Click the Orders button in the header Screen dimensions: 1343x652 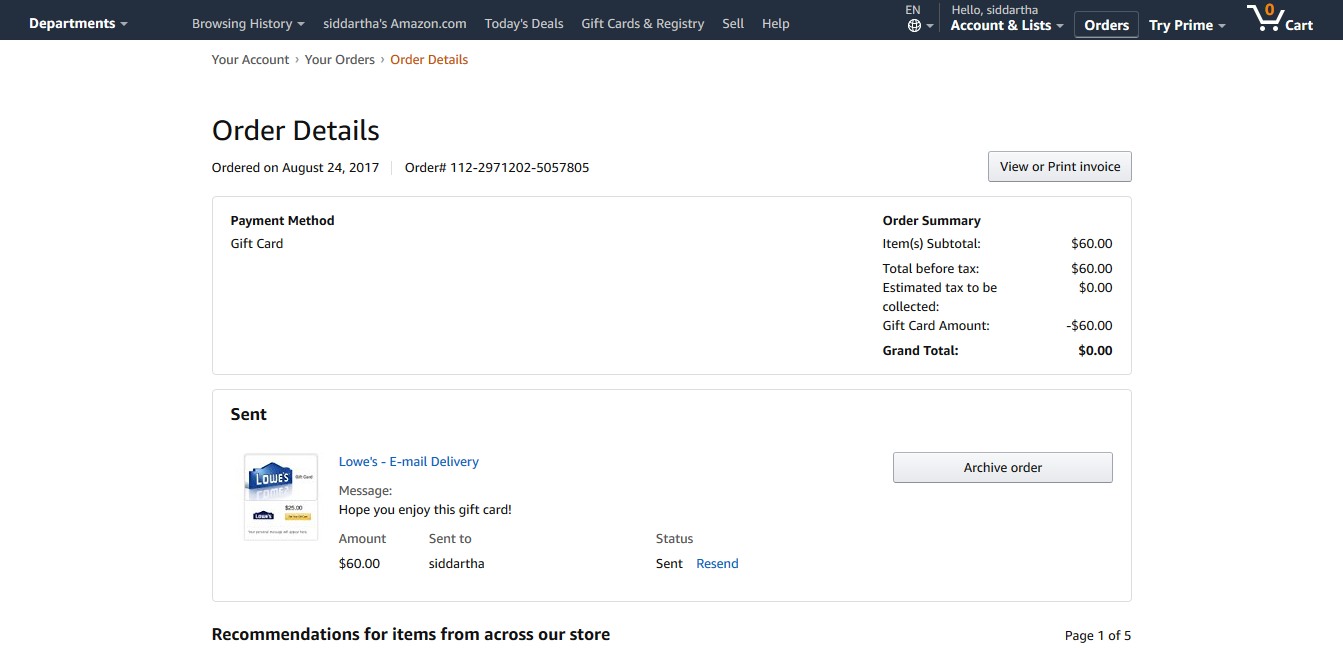pos(1107,25)
